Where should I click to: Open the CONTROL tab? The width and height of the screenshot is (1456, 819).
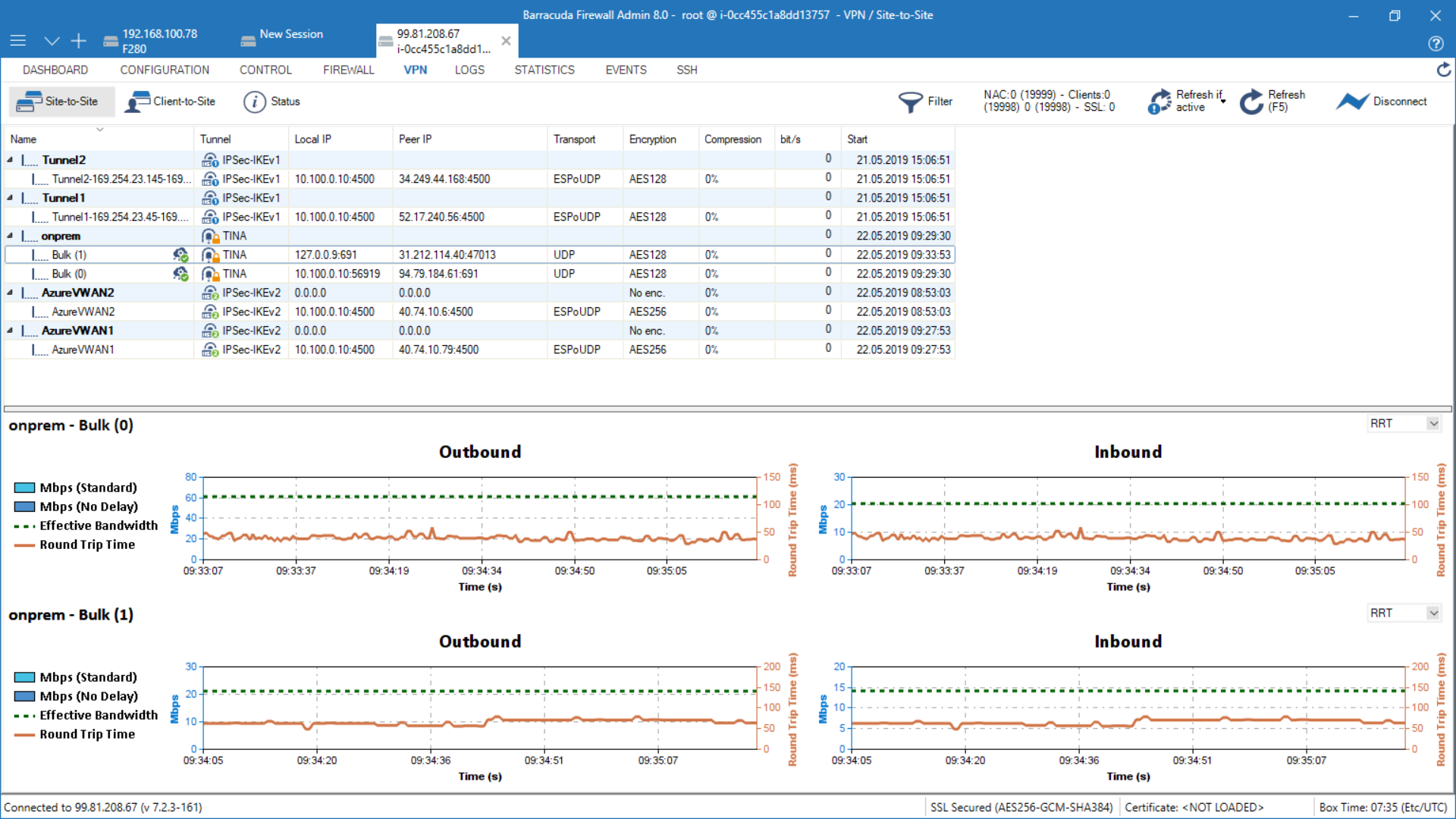pyautogui.click(x=265, y=70)
